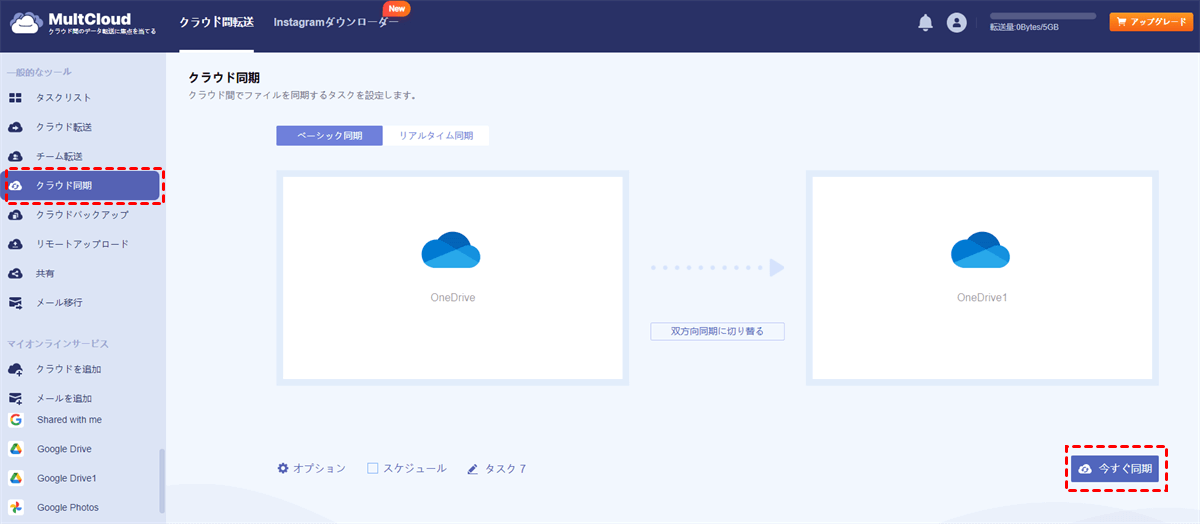This screenshot has height=524, width=1200.
Task: Switch to the リアルタイム同期 tab
Action: pos(436,136)
